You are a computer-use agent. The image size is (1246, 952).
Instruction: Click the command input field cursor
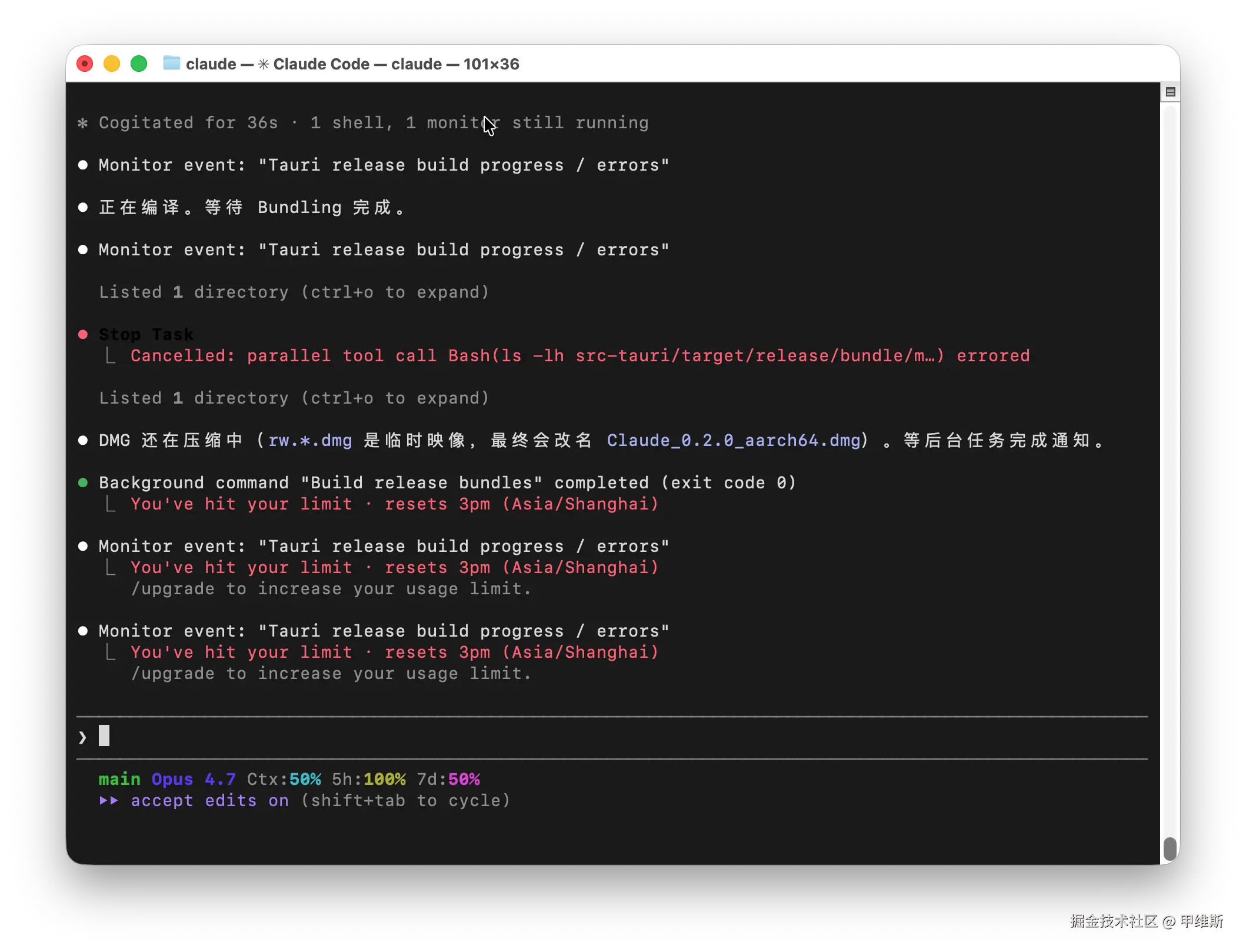click(x=104, y=735)
